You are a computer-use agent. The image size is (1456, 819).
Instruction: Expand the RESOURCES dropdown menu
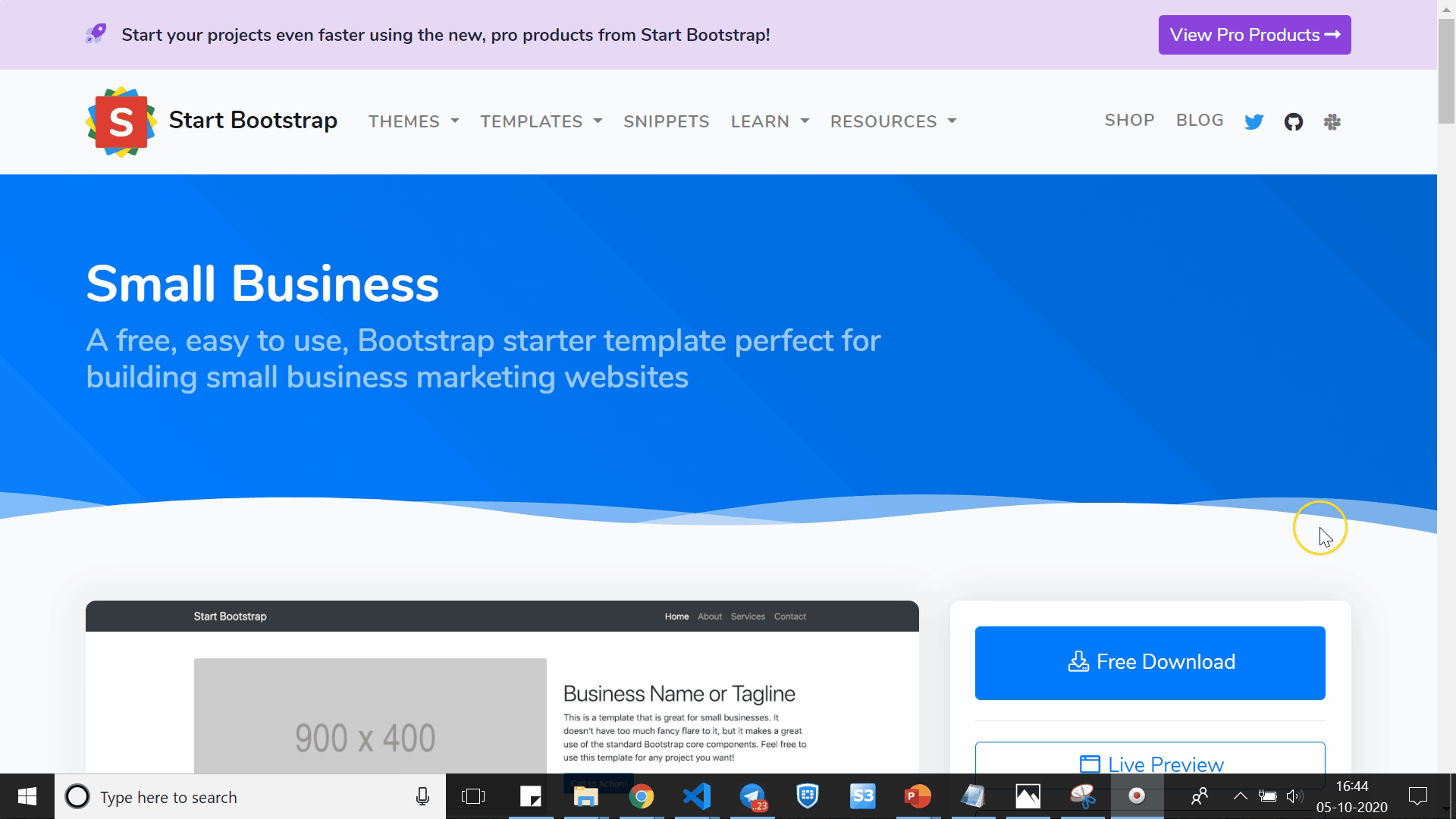pyautogui.click(x=893, y=121)
